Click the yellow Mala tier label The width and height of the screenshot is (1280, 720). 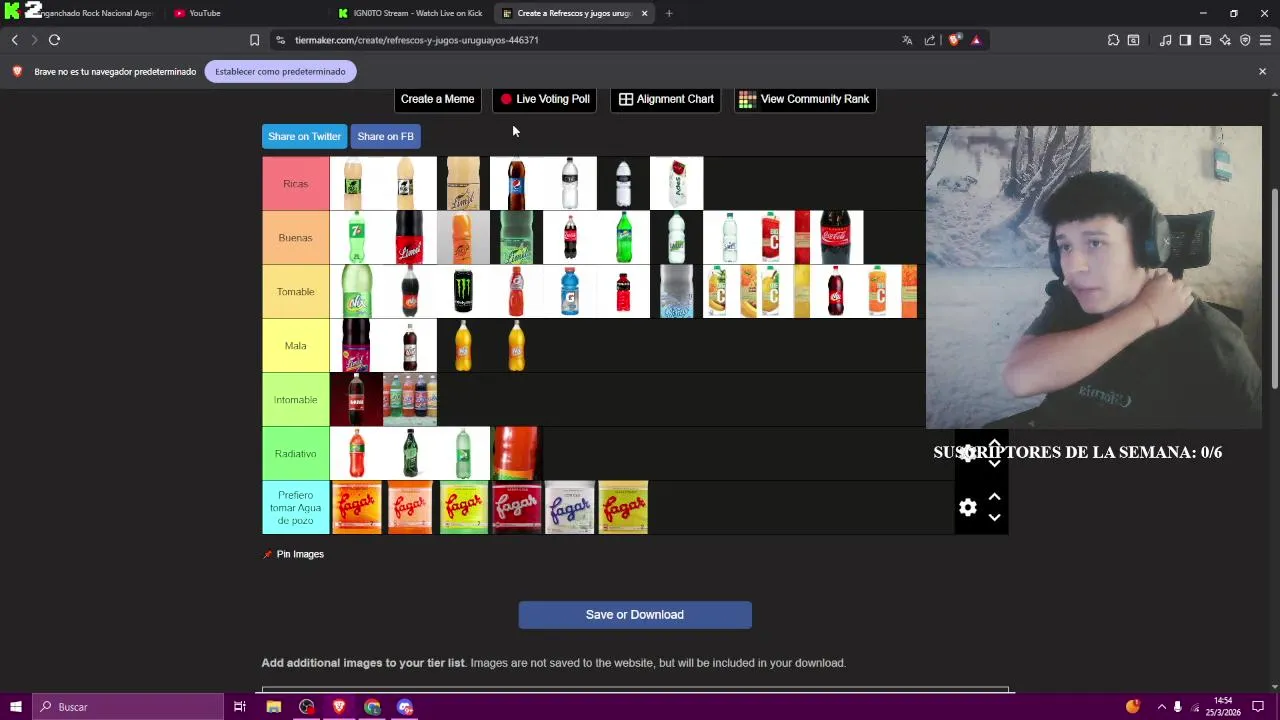[x=295, y=346]
